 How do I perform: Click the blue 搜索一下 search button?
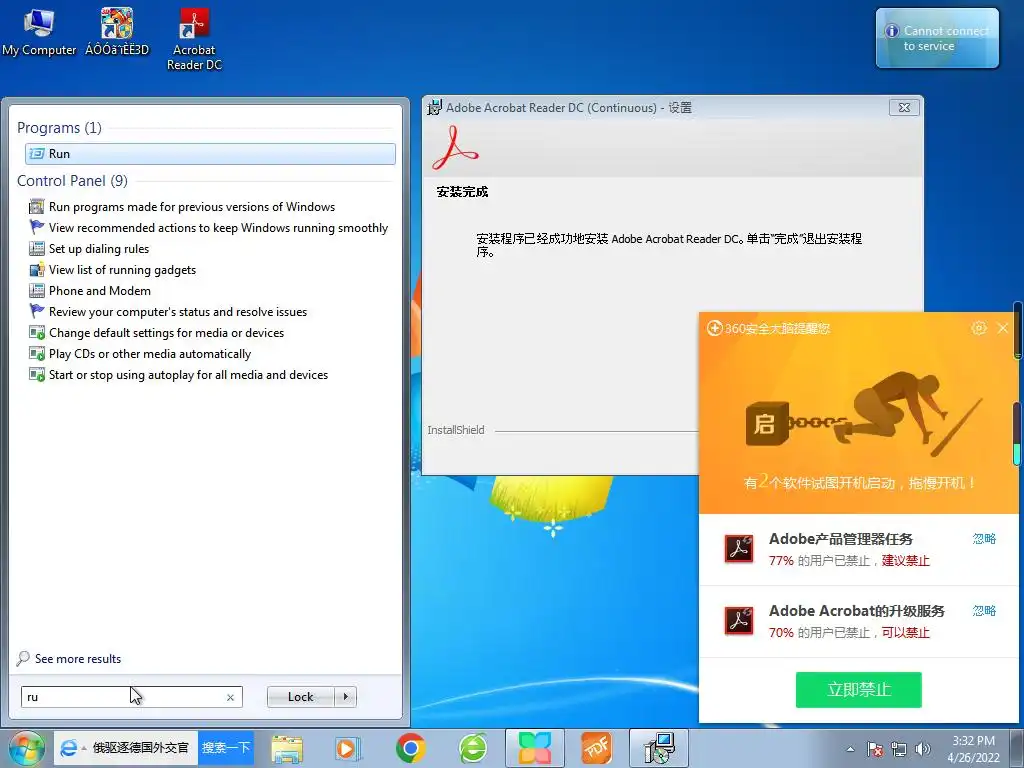(225, 748)
